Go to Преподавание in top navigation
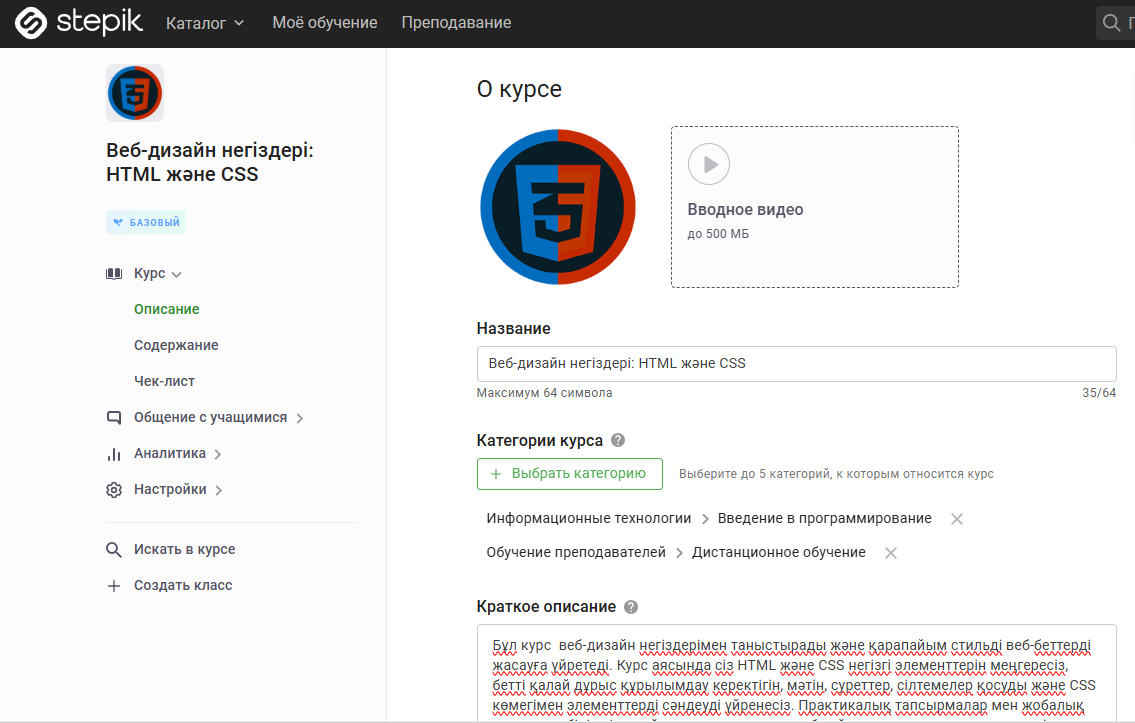This screenshot has height=723, width=1135. [456, 23]
